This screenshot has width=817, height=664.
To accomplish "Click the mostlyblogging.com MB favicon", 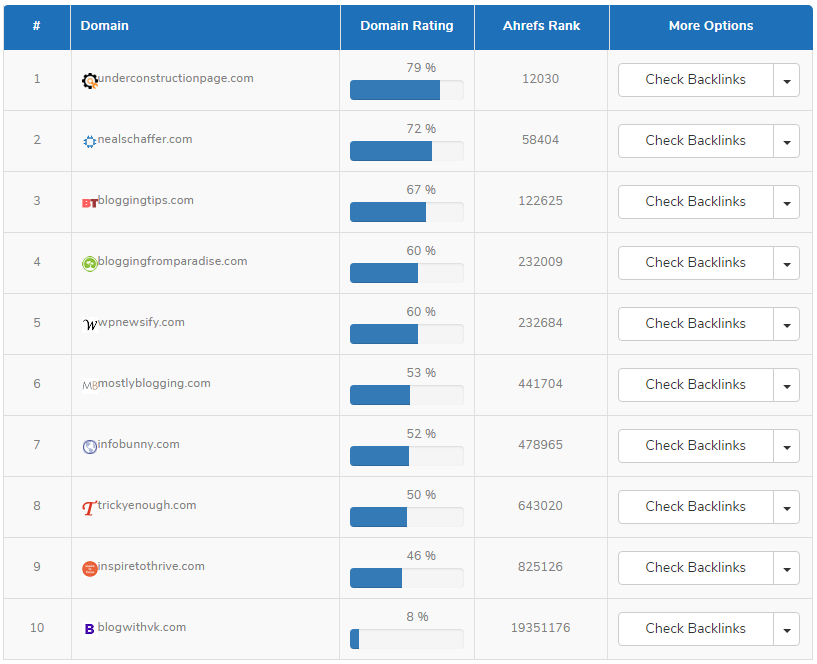I will pos(90,386).
